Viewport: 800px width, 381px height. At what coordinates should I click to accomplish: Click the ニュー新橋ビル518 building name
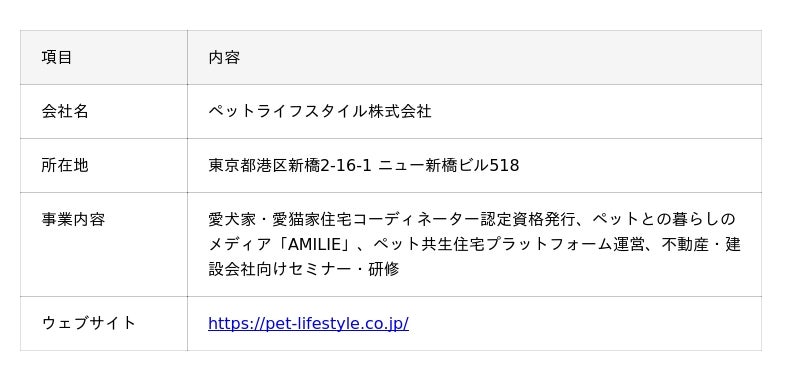pos(449,165)
